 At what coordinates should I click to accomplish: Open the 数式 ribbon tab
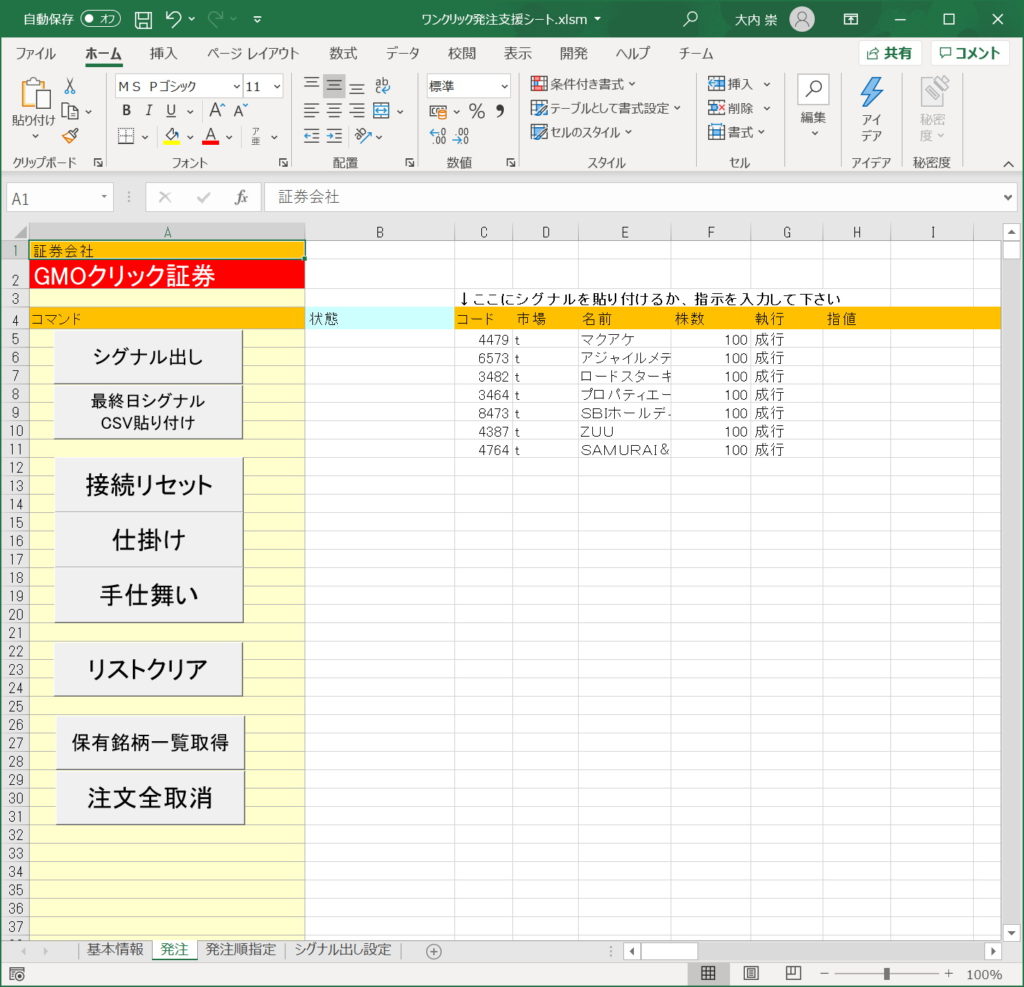click(343, 54)
